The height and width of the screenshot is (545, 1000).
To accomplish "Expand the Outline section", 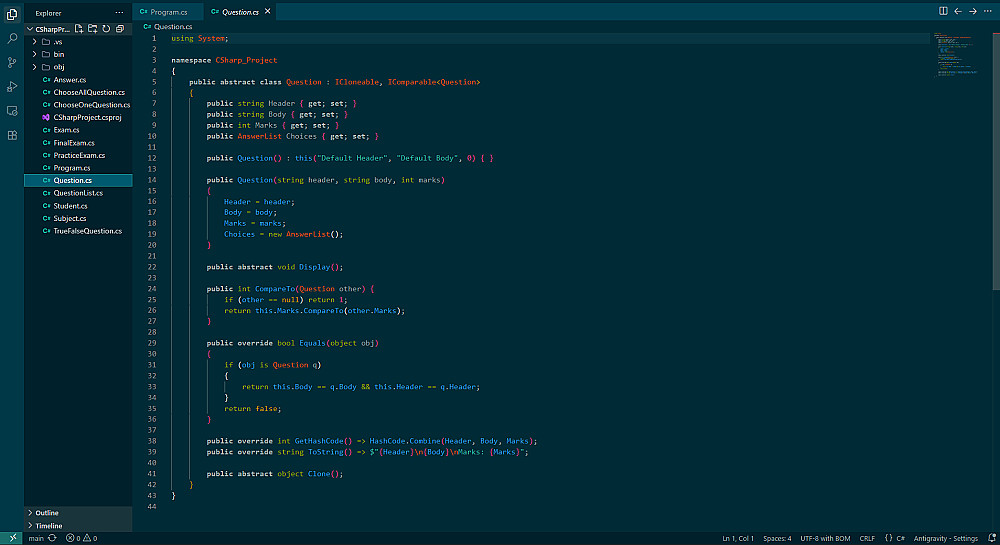I will (x=47, y=513).
